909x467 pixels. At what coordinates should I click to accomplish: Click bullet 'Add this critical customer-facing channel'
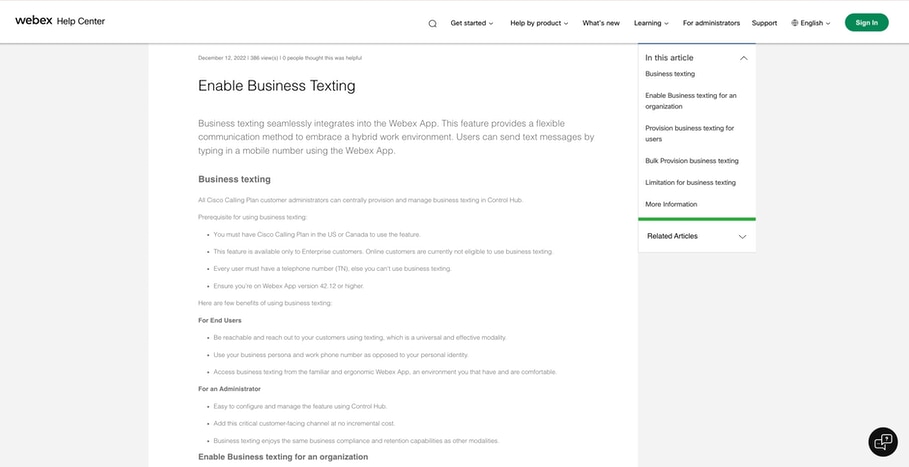pos(304,424)
